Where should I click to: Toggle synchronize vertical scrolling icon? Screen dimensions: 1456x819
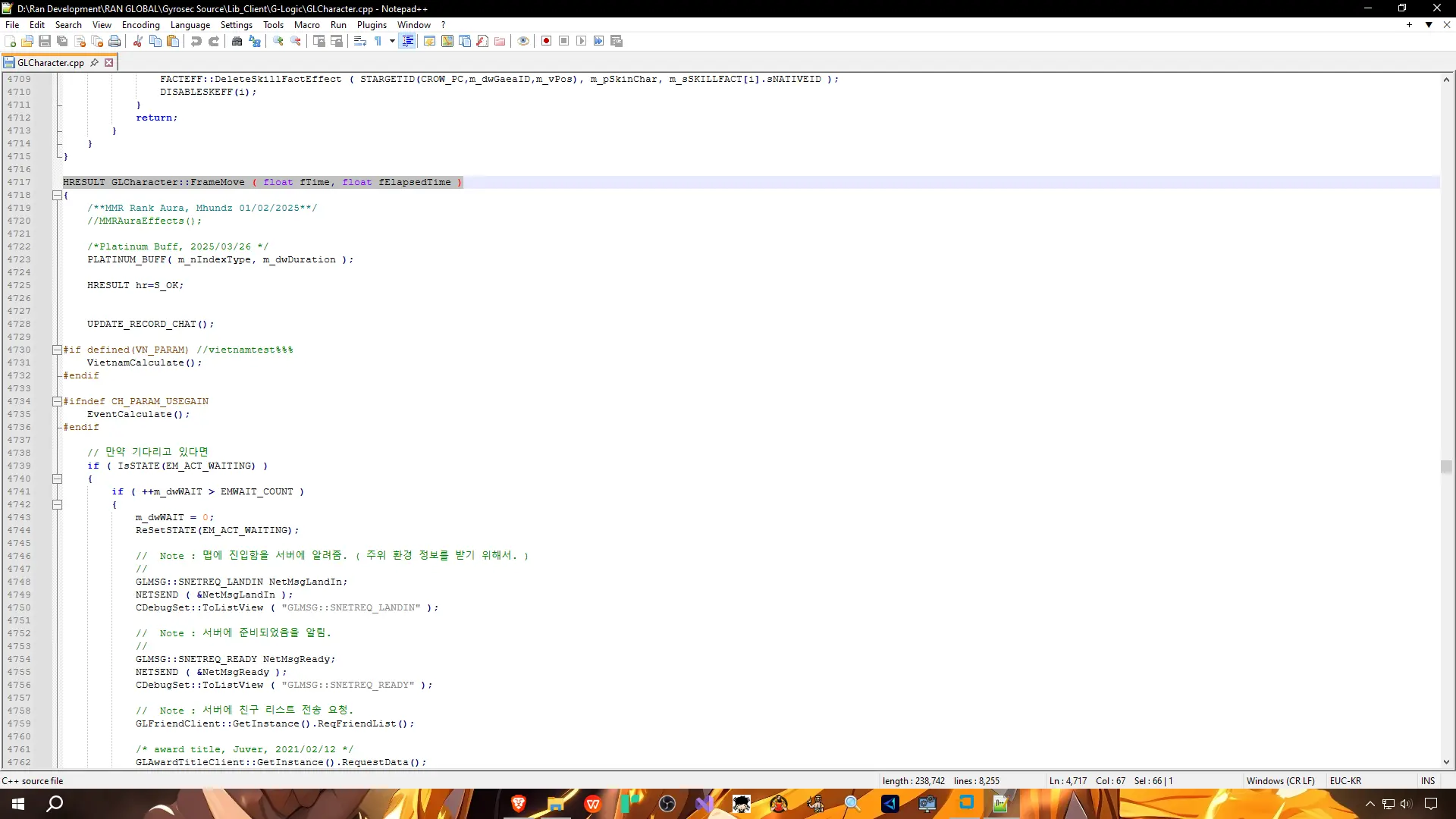(318, 41)
